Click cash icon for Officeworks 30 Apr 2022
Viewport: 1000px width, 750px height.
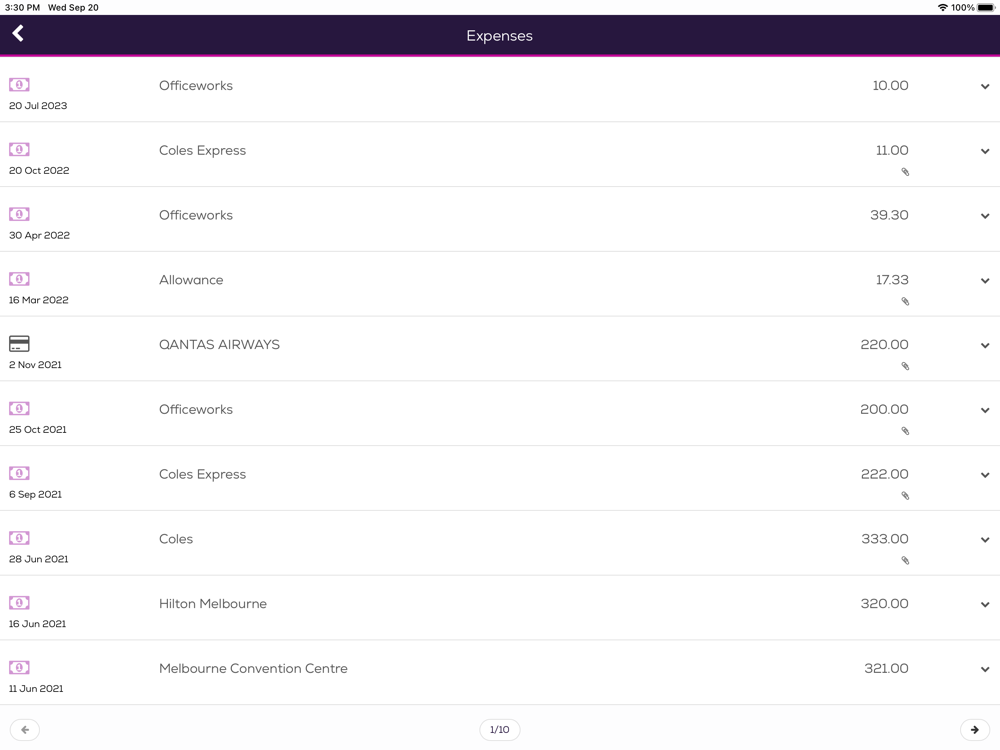pos(19,214)
